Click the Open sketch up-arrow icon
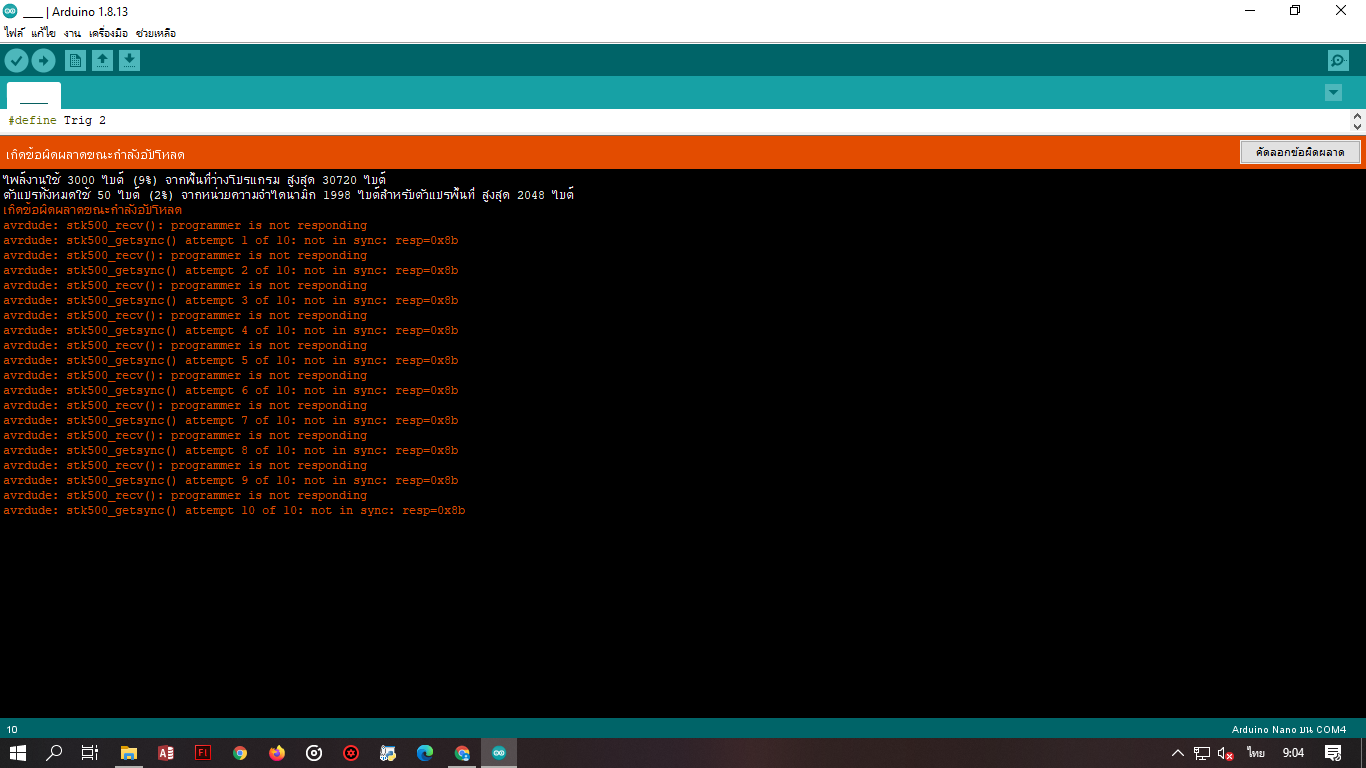The height and width of the screenshot is (768, 1366). coord(102,61)
